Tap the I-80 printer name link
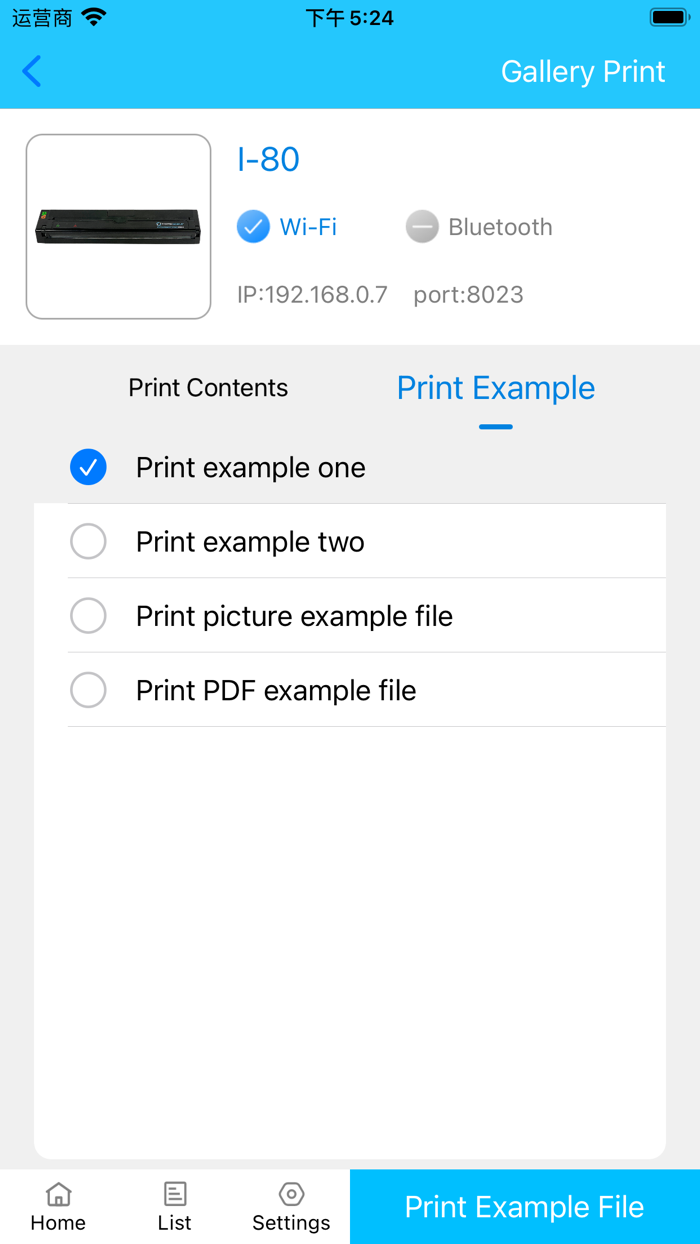700x1244 pixels. point(269,158)
